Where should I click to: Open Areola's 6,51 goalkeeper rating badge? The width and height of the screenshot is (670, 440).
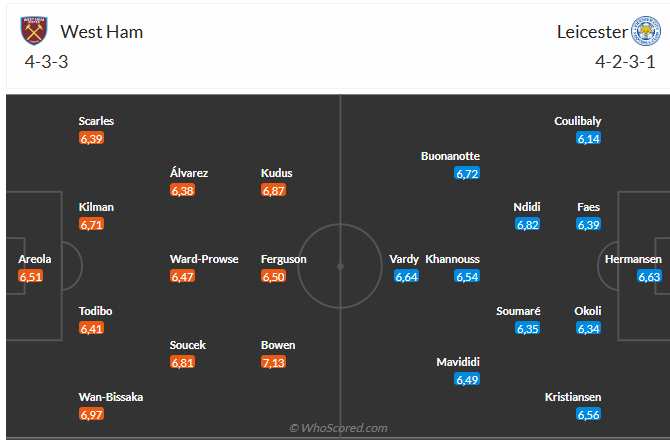(x=31, y=276)
